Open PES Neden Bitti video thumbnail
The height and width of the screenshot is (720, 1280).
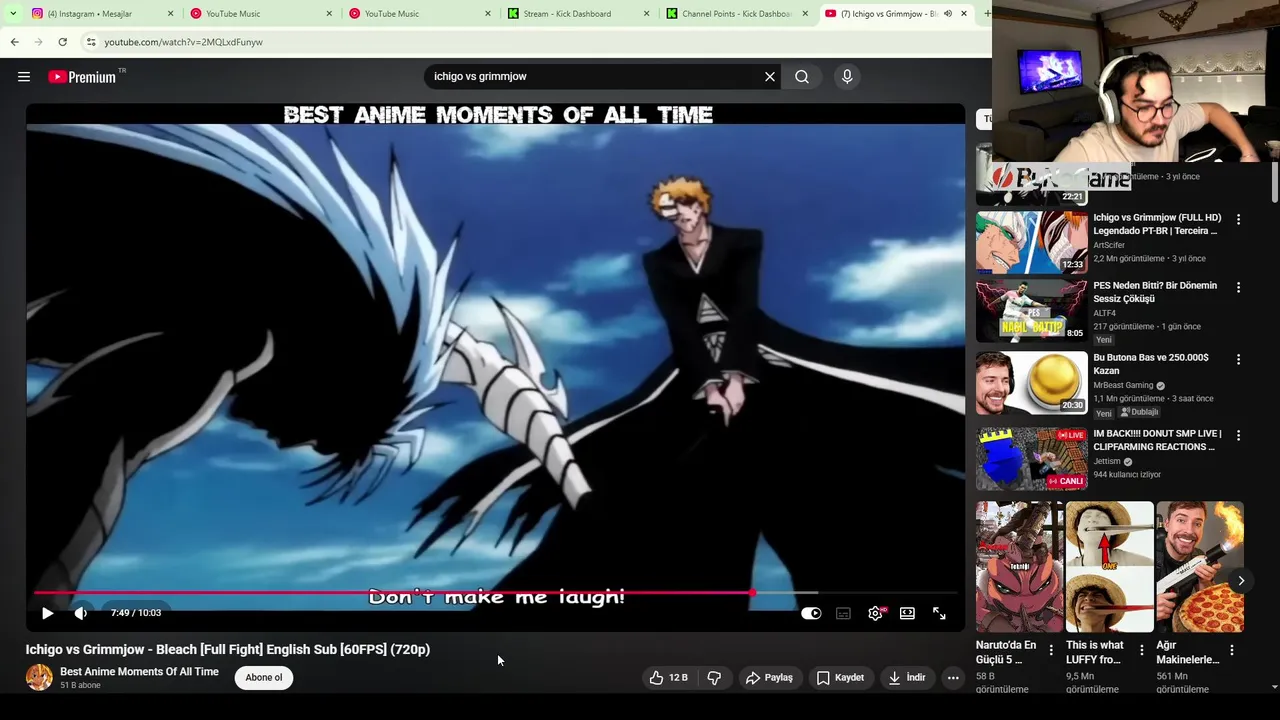(1032, 311)
